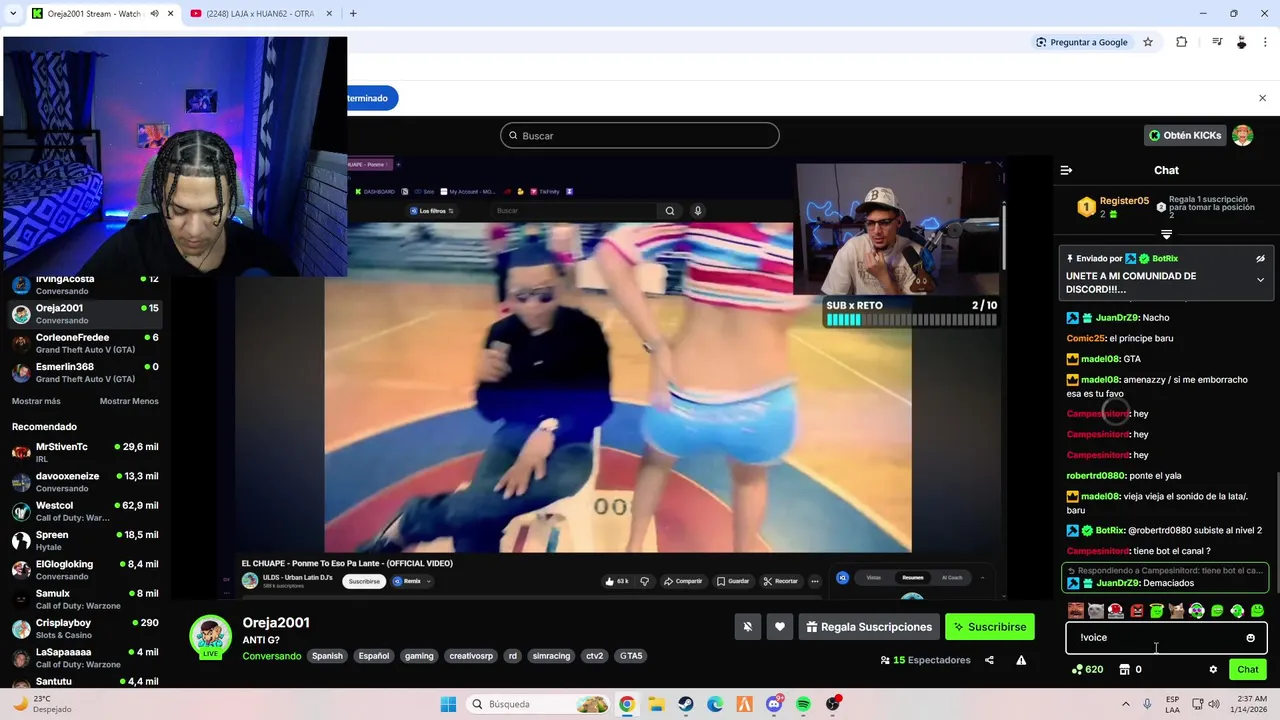The image size is (1280, 720).
Task: Open the tab search dropdown arrow
Action: point(13,14)
